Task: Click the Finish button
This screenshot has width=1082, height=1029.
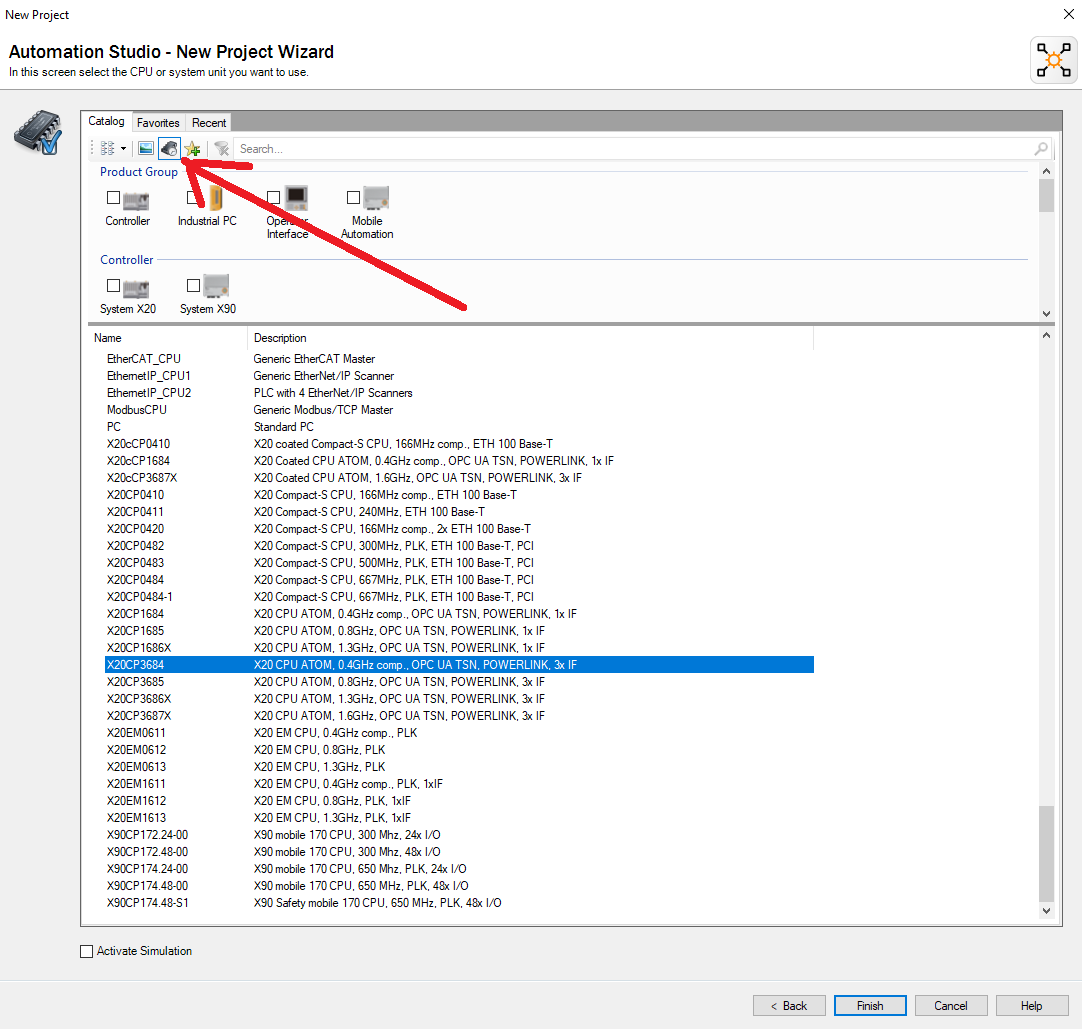Action: click(x=869, y=1006)
